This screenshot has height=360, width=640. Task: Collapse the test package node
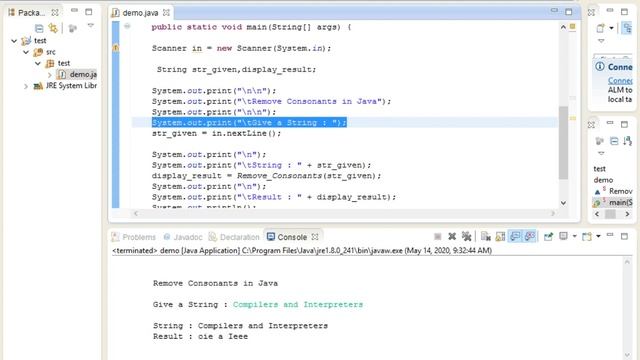(x=38, y=63)
